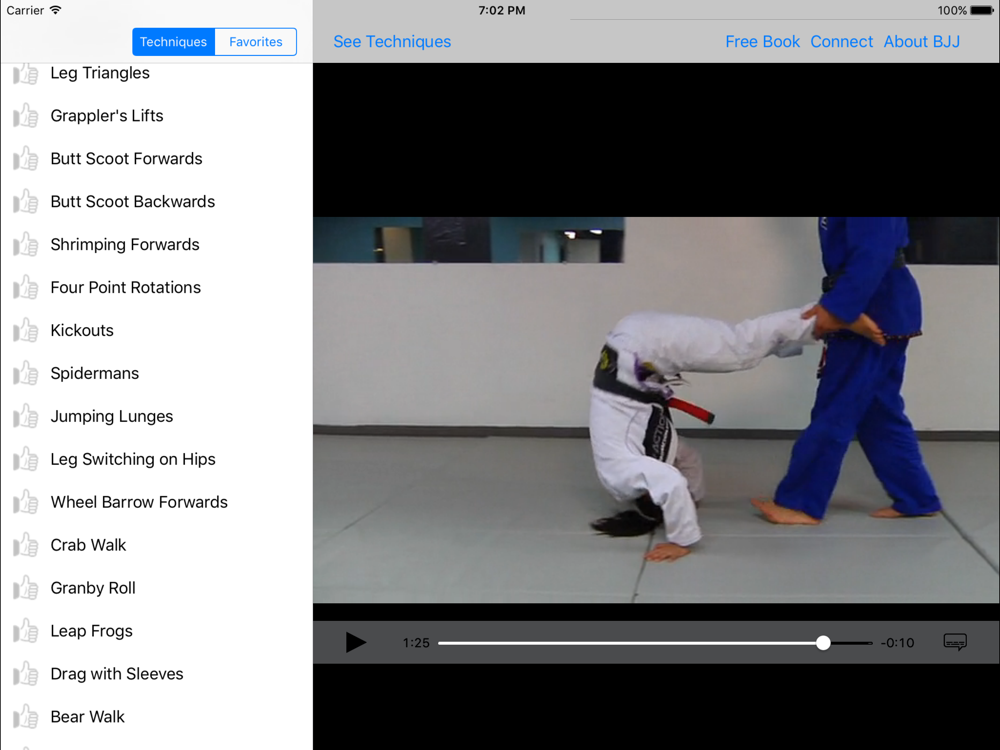Select Wheel Barrow Forwards technique
The height and width of the screenshot is (750, 1000).
(x=139, y=502)
